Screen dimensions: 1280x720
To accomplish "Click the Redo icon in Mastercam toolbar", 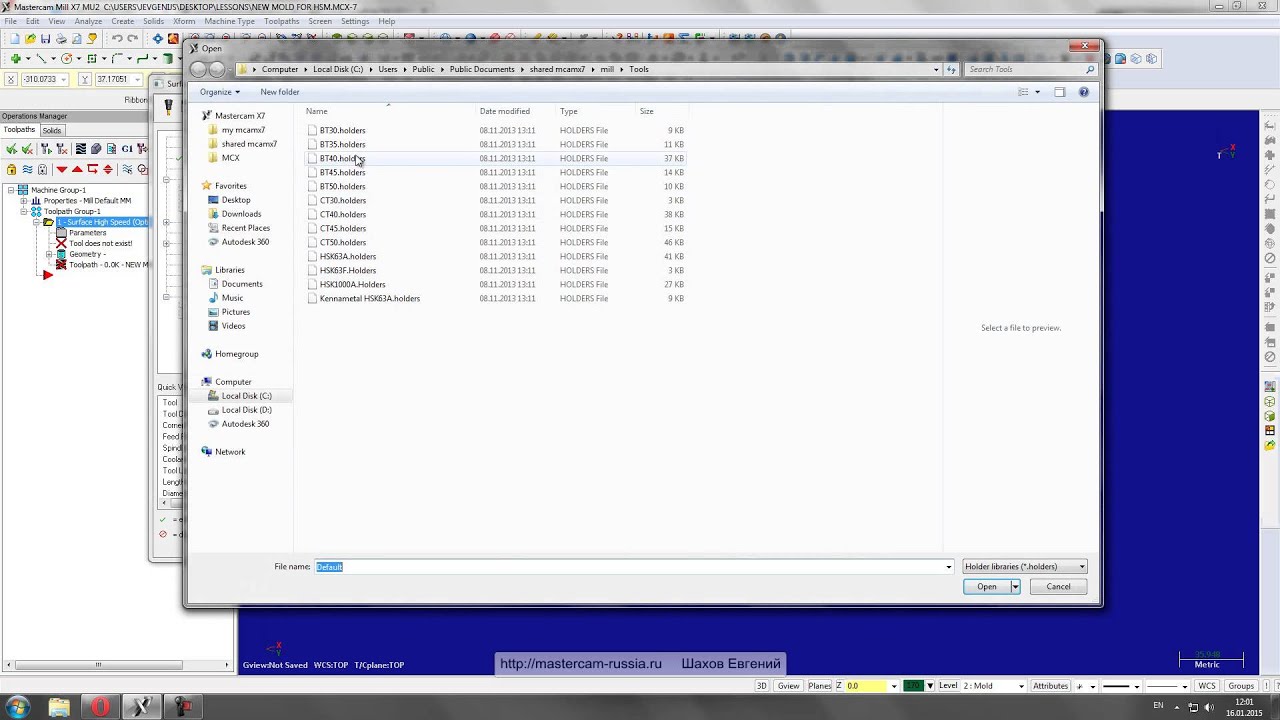I will (133, 39).
